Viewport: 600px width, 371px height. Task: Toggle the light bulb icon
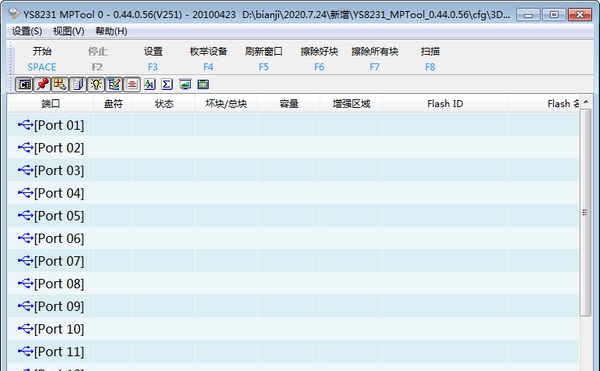click(96, 84)
